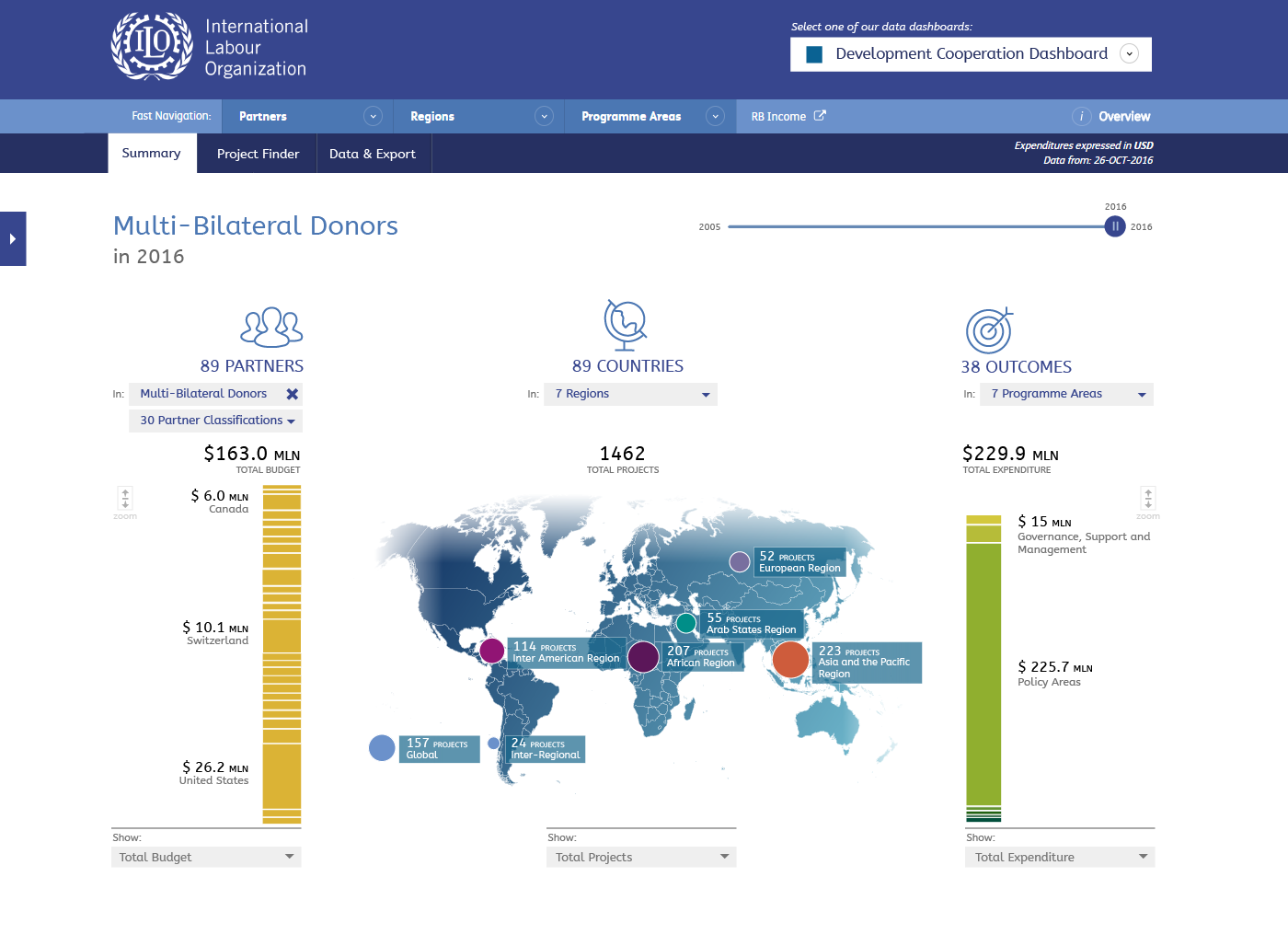Viewport: 1288px width, 946px height.
Task: Click the $225.7 MLN Policy Areas label
Action: [1055, 674]
